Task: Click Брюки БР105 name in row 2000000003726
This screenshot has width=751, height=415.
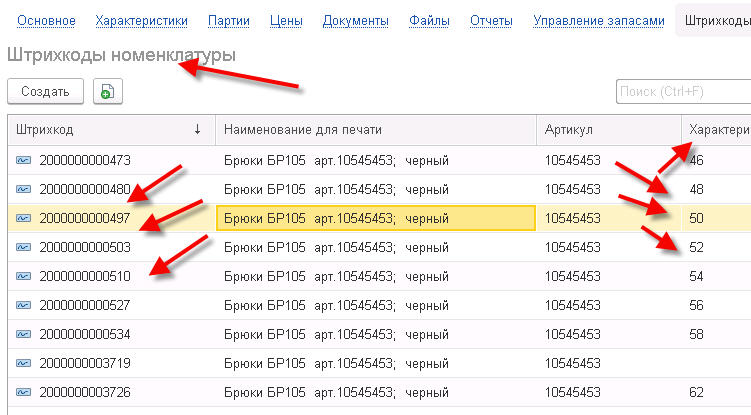Action: 336,392
